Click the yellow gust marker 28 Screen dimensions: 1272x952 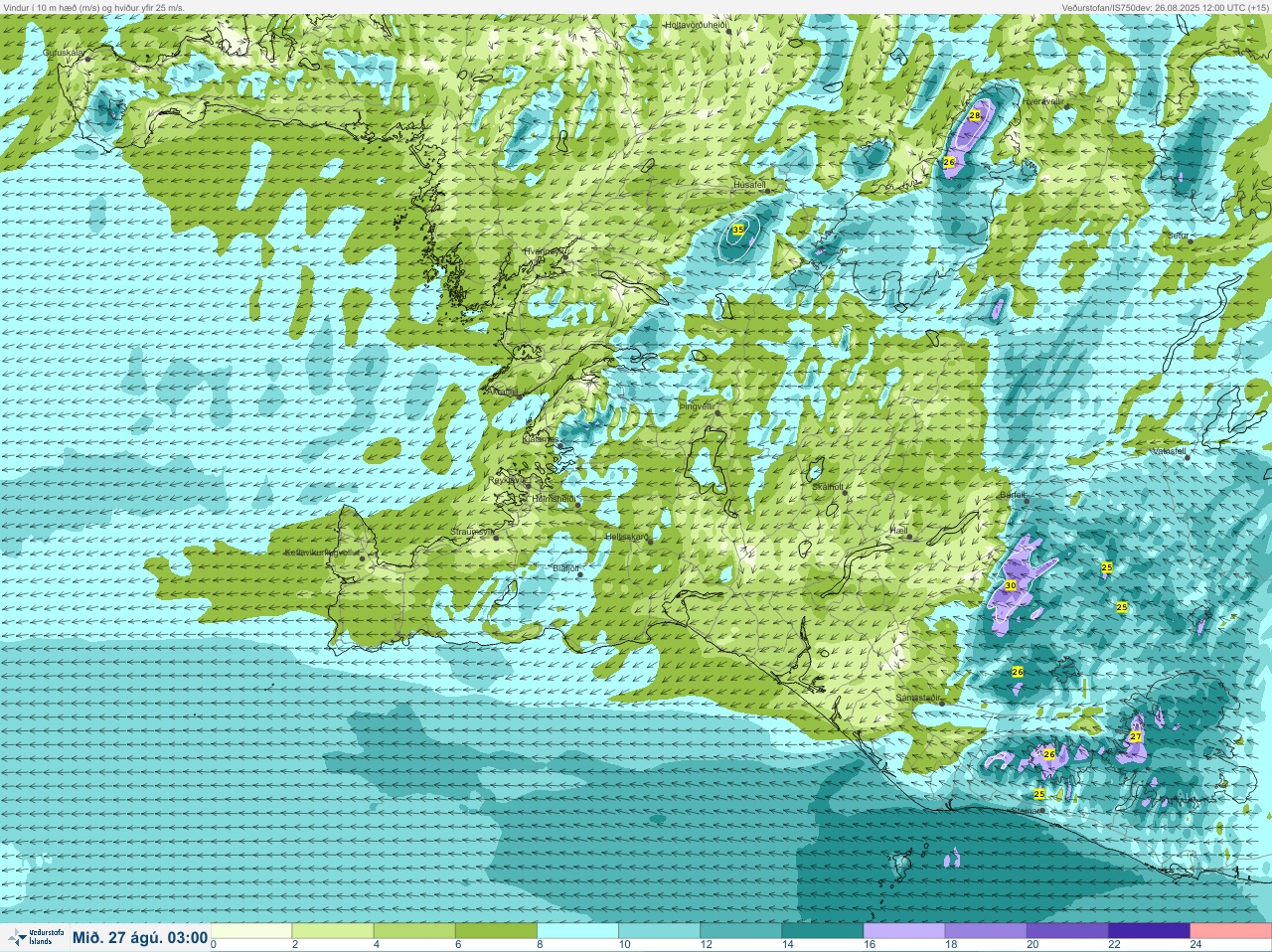click(974, 116)
